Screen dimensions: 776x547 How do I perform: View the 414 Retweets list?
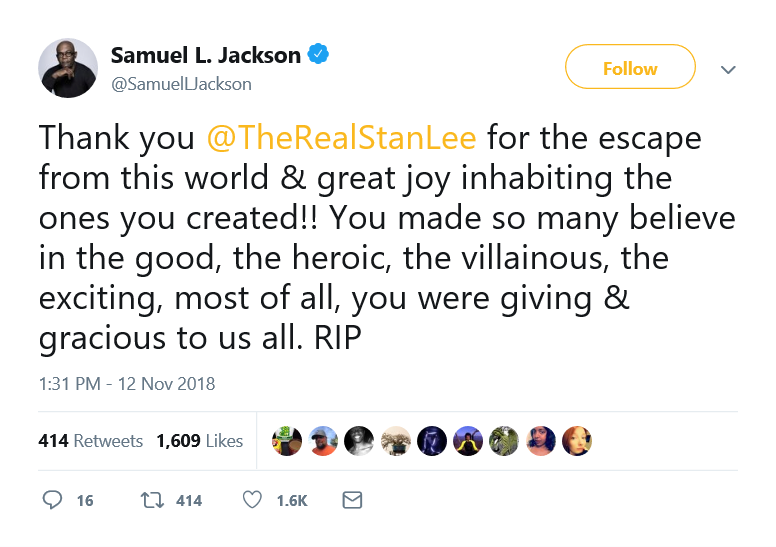[x=91, y=441]
